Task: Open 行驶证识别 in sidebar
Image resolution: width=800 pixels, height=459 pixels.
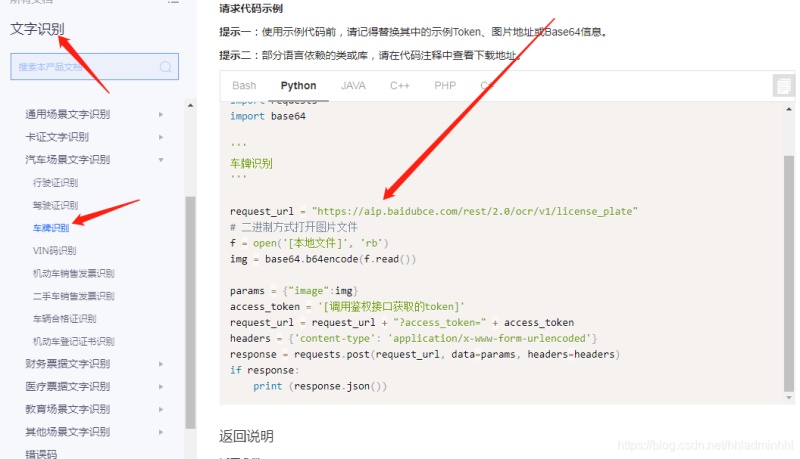Action: pos(55,183)
